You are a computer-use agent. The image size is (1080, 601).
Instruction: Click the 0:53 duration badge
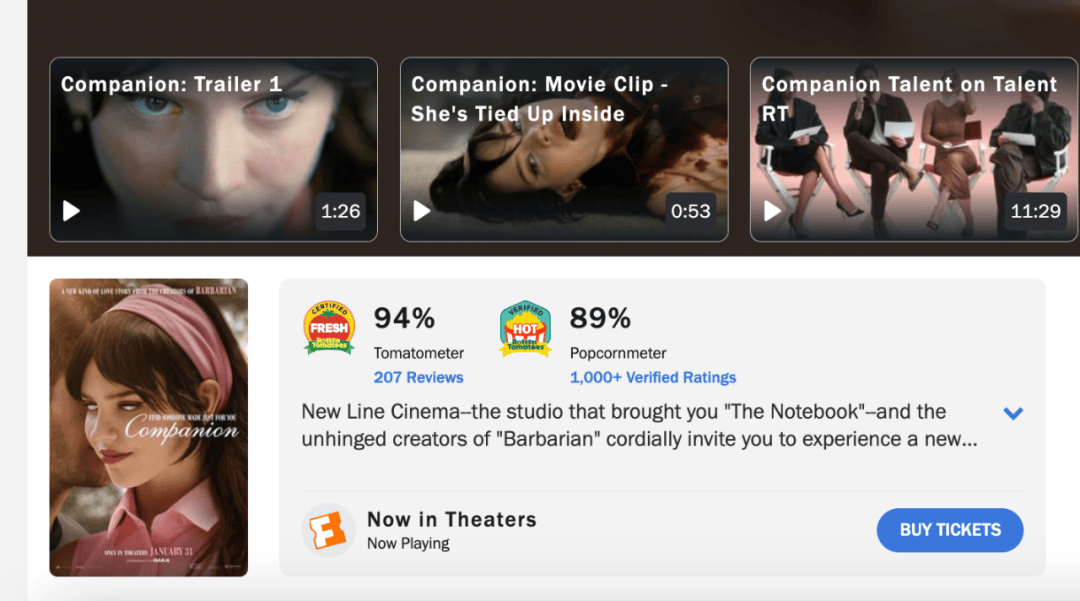(x=690, y=211)
